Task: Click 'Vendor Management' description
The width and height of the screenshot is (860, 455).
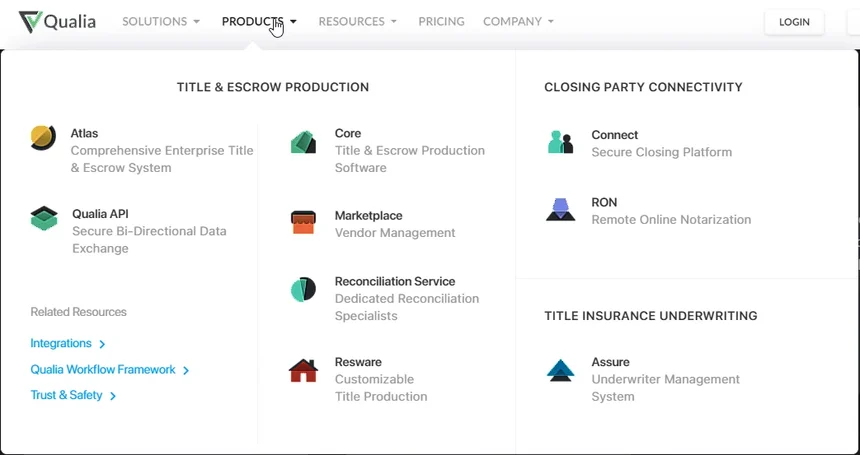Action: 395,233
